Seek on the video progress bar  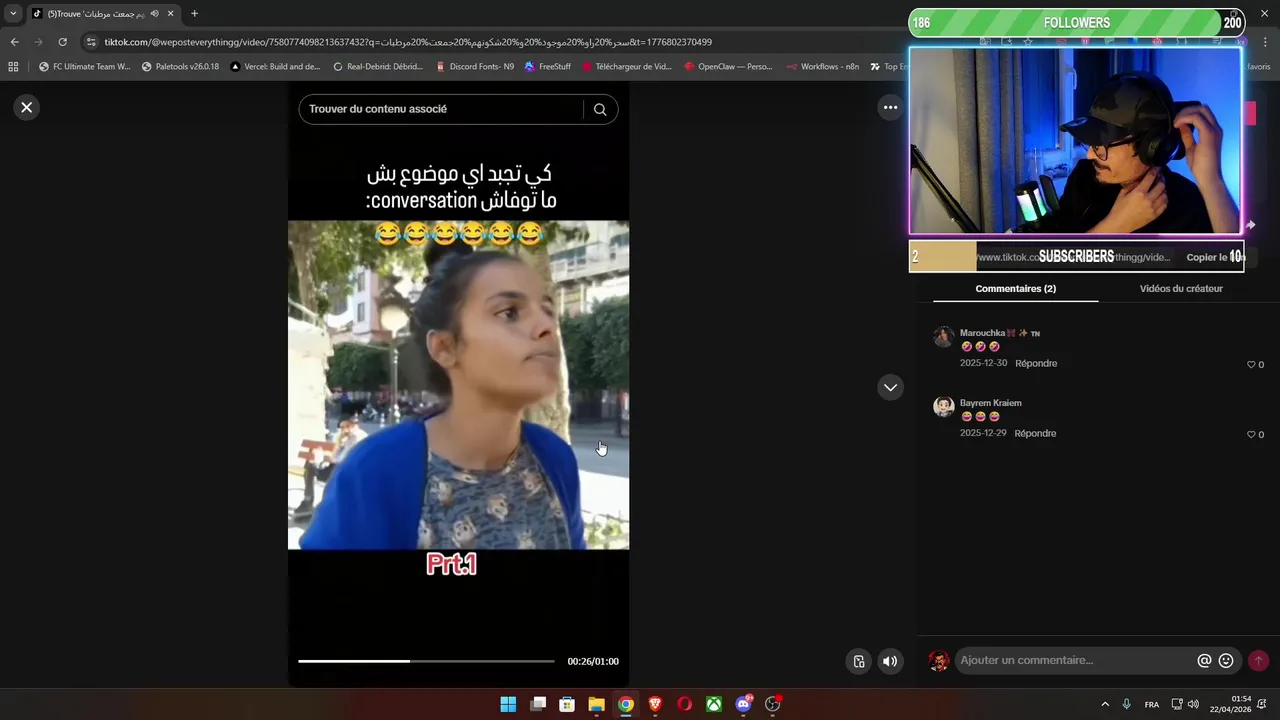(426, 661)
